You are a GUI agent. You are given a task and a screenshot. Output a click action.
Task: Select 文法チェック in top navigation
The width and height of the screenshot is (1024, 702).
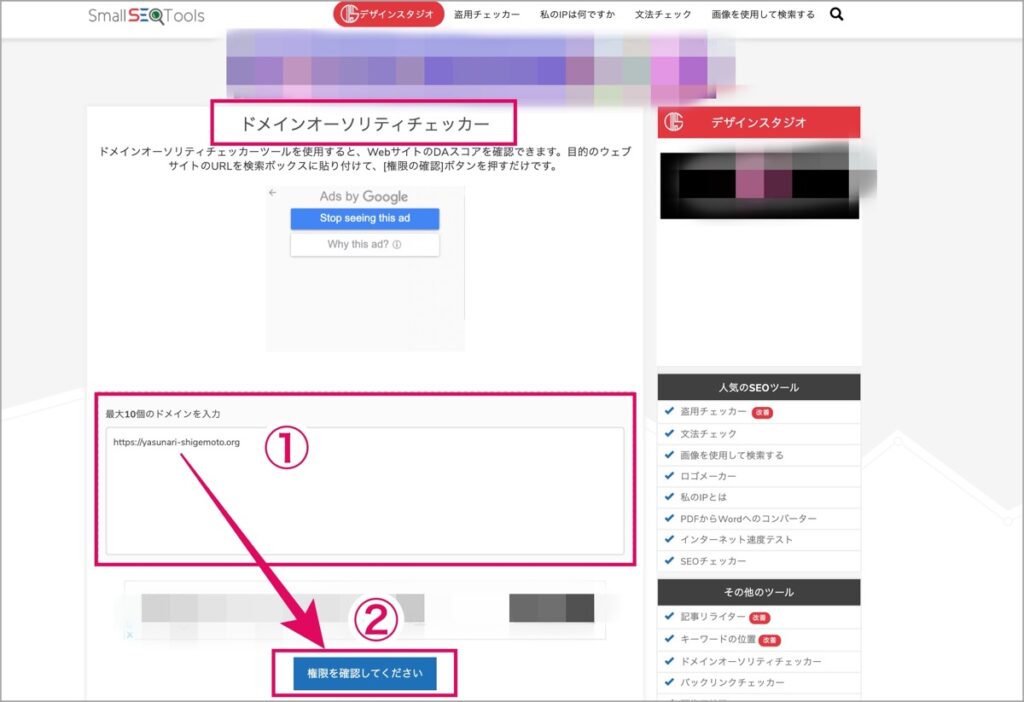click(x=663, y=14)
